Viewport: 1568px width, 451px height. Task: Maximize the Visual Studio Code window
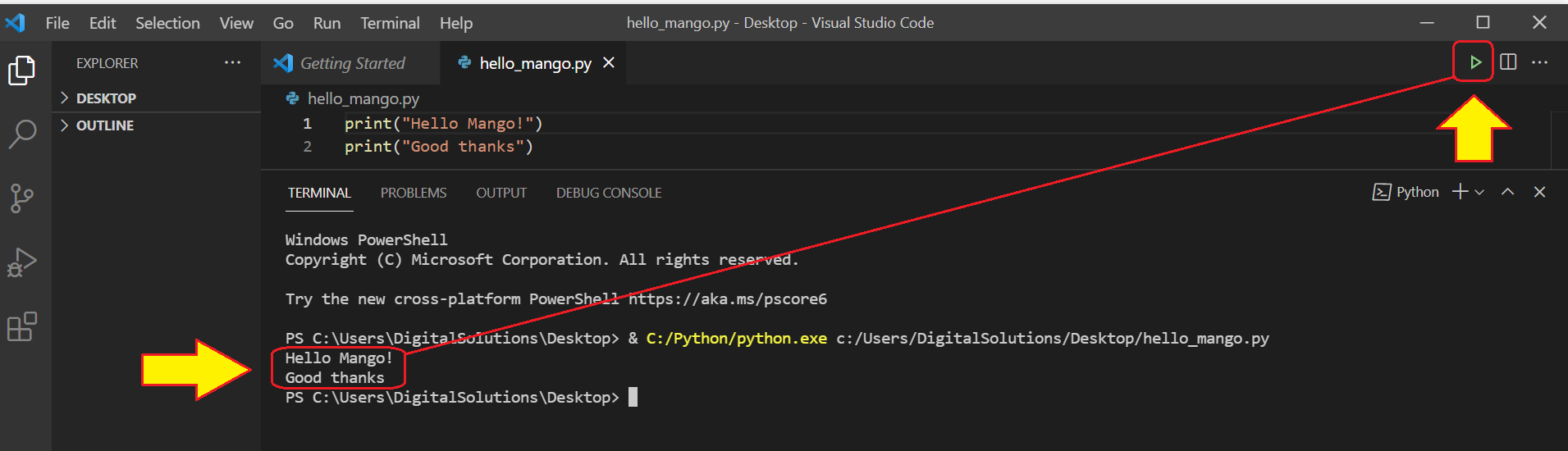coord(1483,23)
